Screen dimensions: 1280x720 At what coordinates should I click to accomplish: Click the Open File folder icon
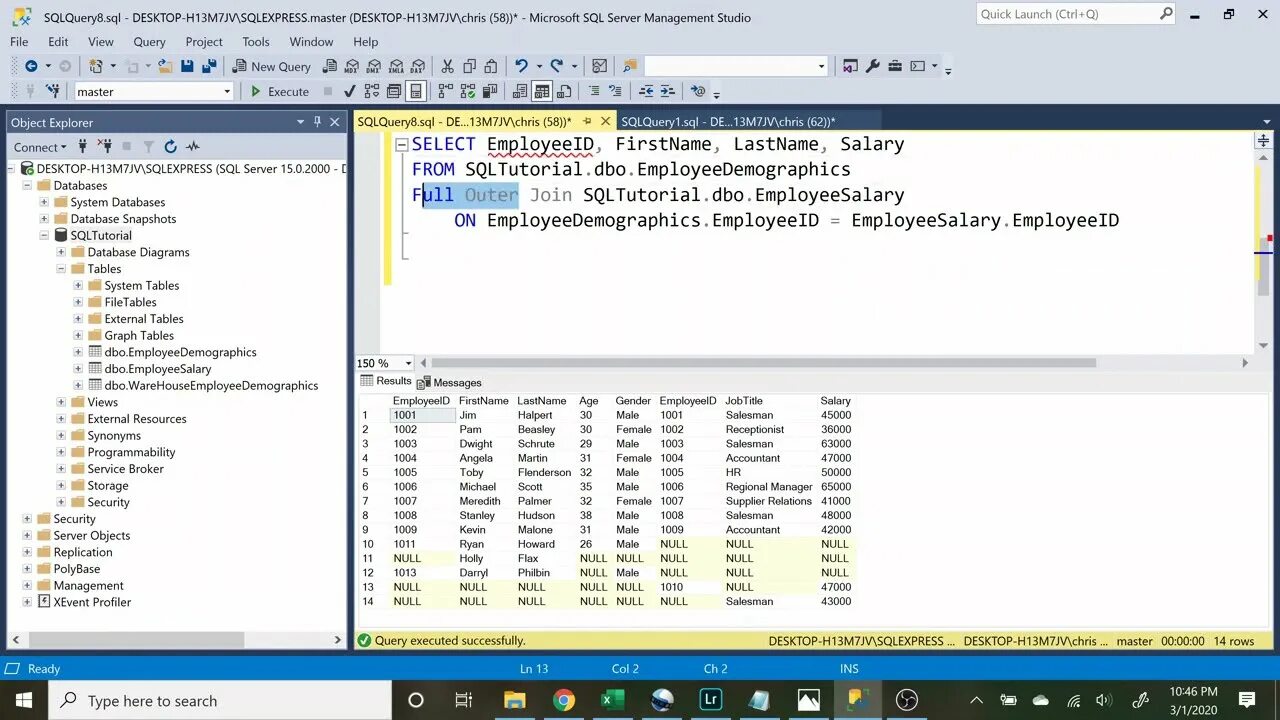(164, 66)
